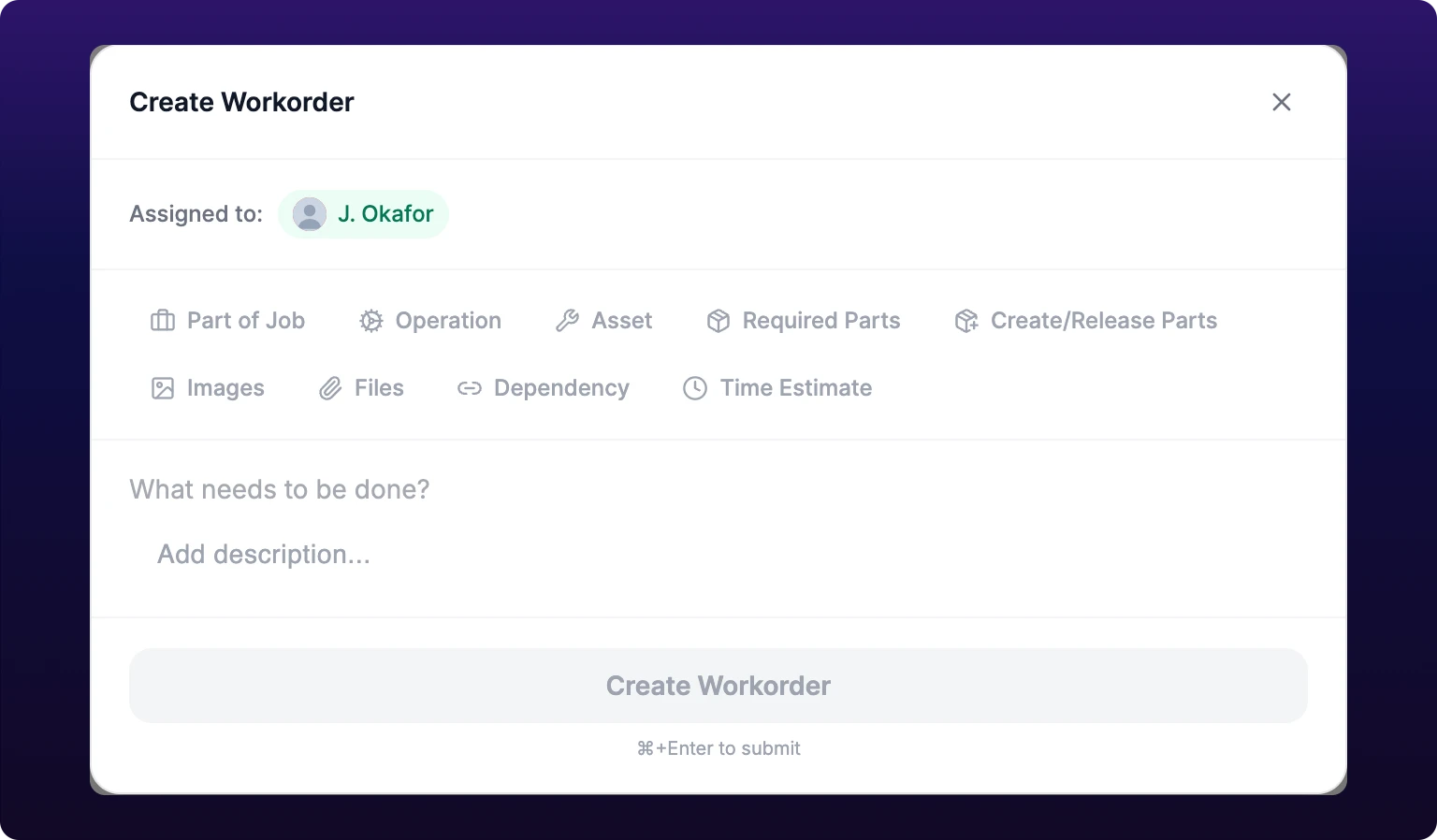This screenshot has width=1437, height=840.
Task: Click the box-plus icon for Create/Release Parts
Action: pos(966,321)
